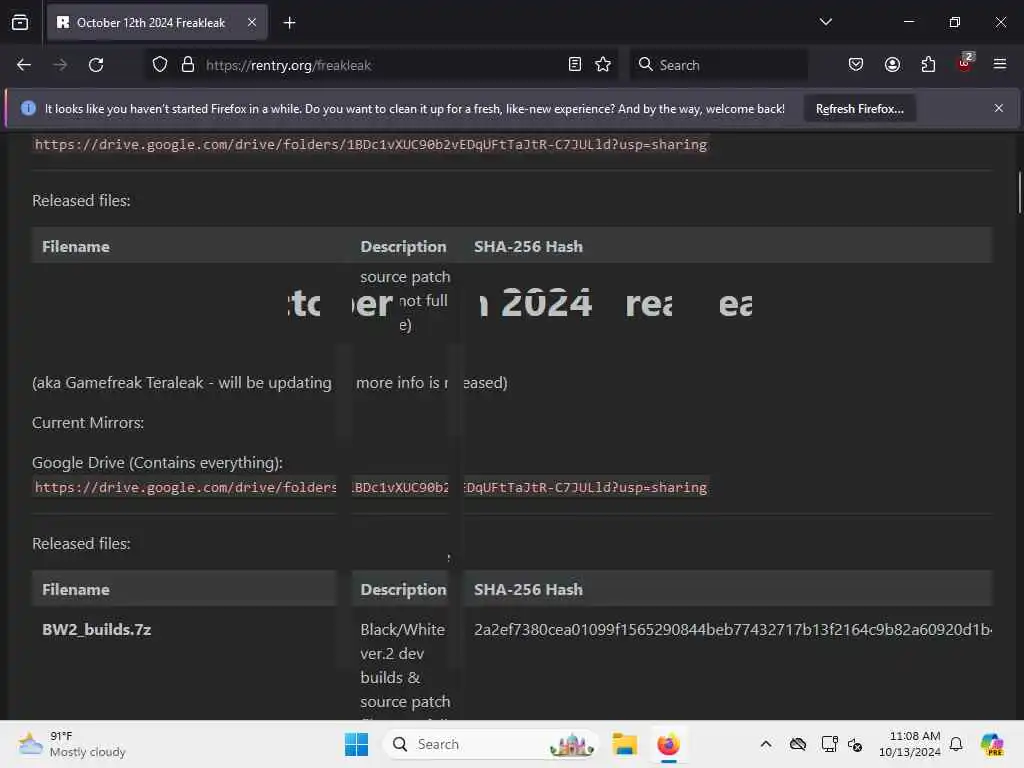Viewport: 1024px width, 768px height.
Task: Open the uBlock Origin extension icon
Action: point(965,63)
